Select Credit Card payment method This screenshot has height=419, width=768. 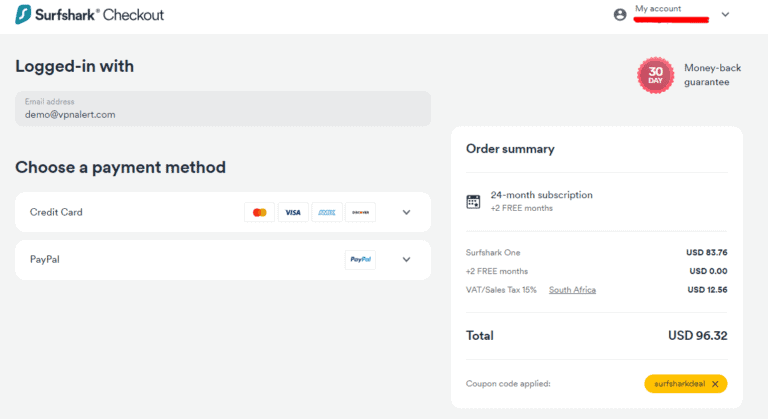[x=56, y=212]
